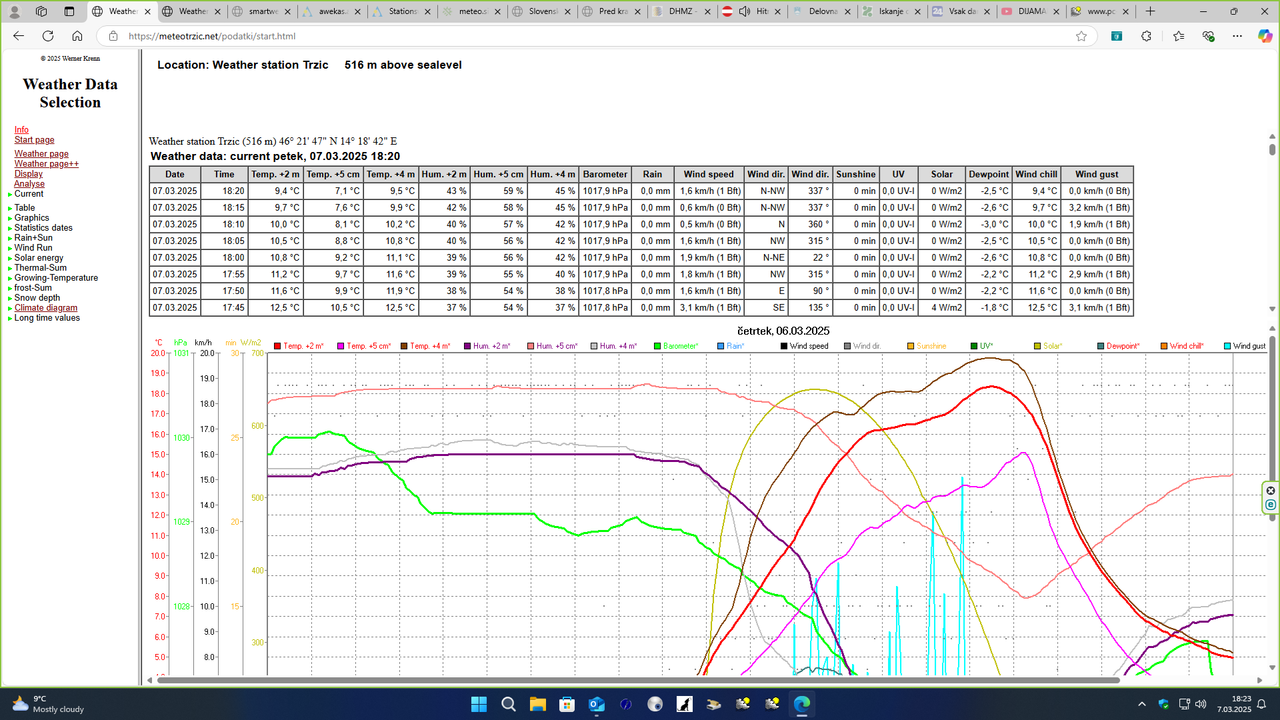Click the browser workspaces icon

pos(41,11)
